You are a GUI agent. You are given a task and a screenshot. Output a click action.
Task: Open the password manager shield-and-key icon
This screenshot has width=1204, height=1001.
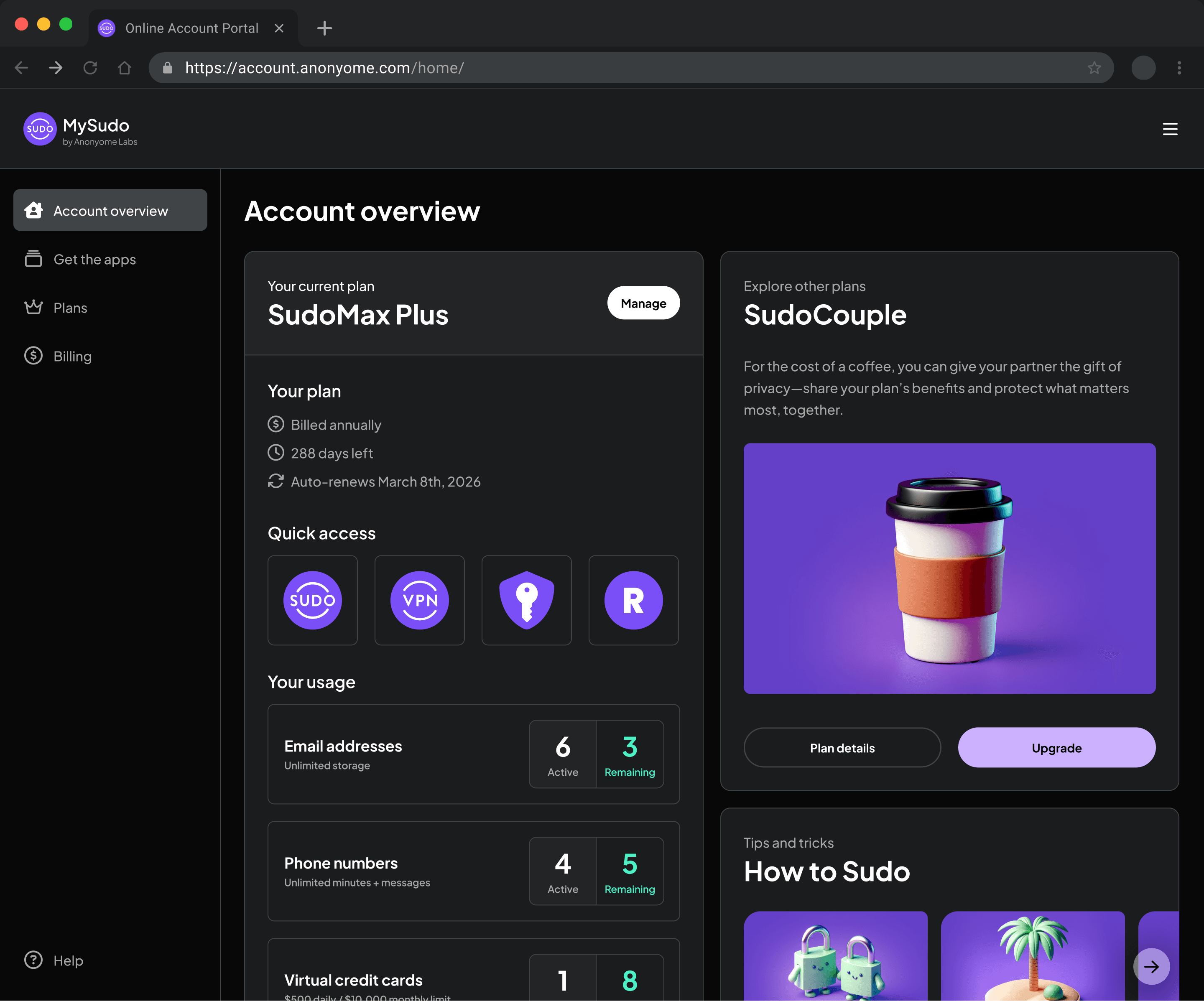(526, 600)
